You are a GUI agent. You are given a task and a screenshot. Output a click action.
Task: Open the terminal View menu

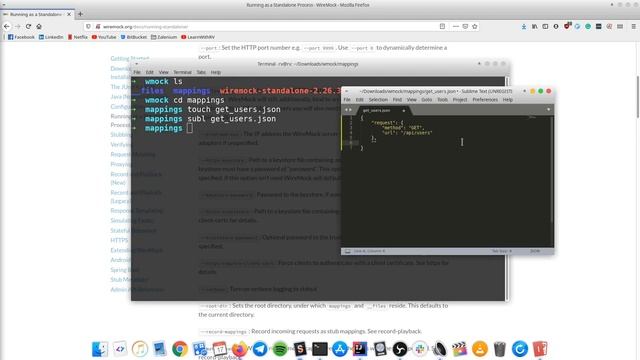(x=163, y=72)
